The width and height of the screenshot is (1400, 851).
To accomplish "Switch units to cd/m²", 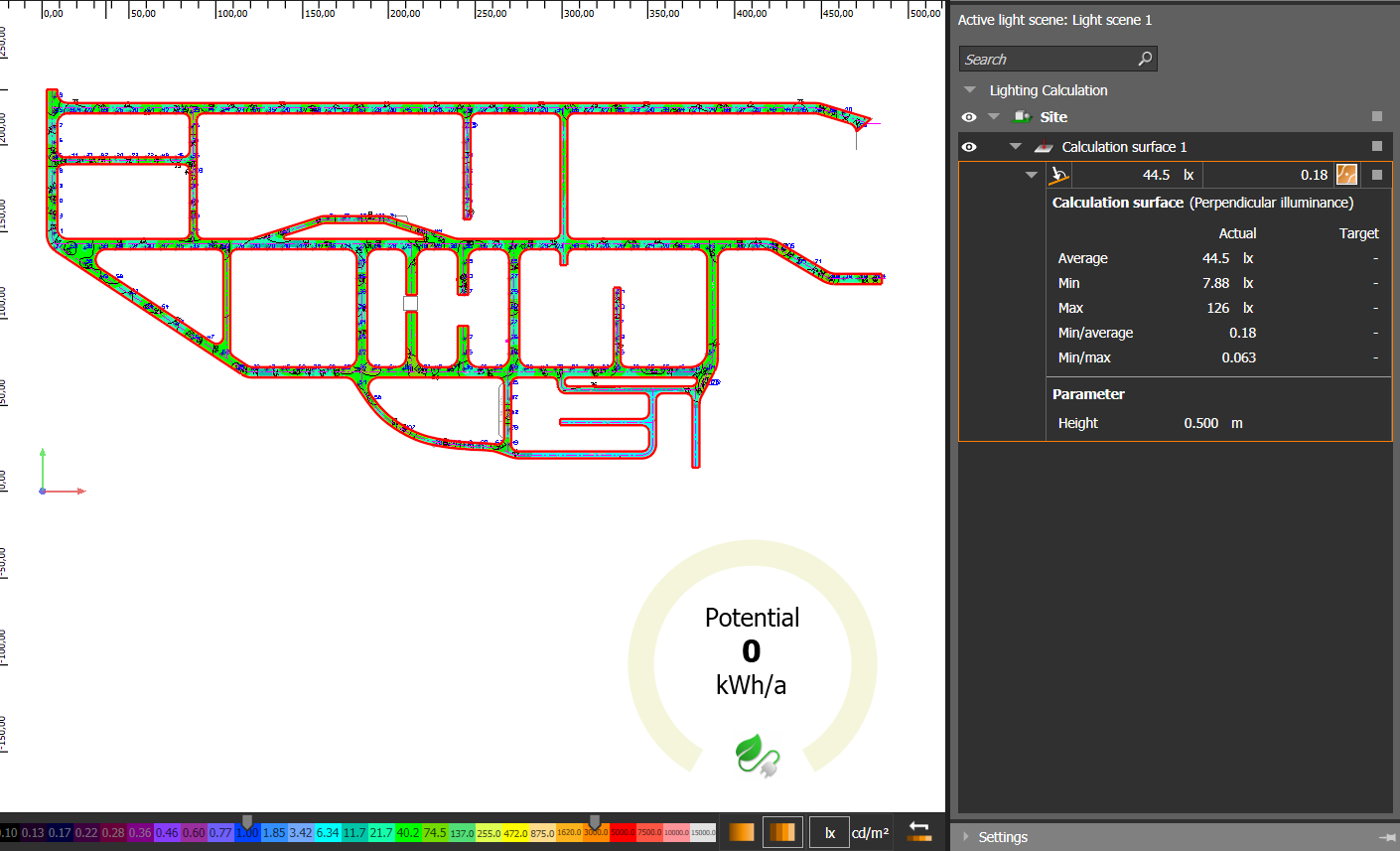I will [x=870, y=832].
